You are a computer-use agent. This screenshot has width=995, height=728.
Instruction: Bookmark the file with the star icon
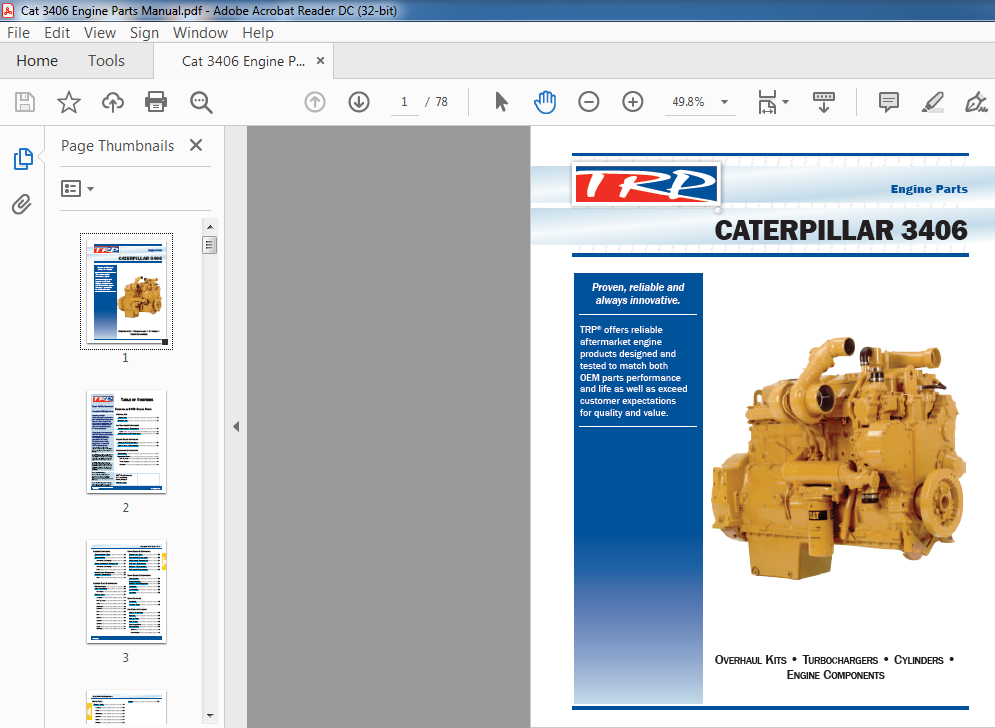69,102
